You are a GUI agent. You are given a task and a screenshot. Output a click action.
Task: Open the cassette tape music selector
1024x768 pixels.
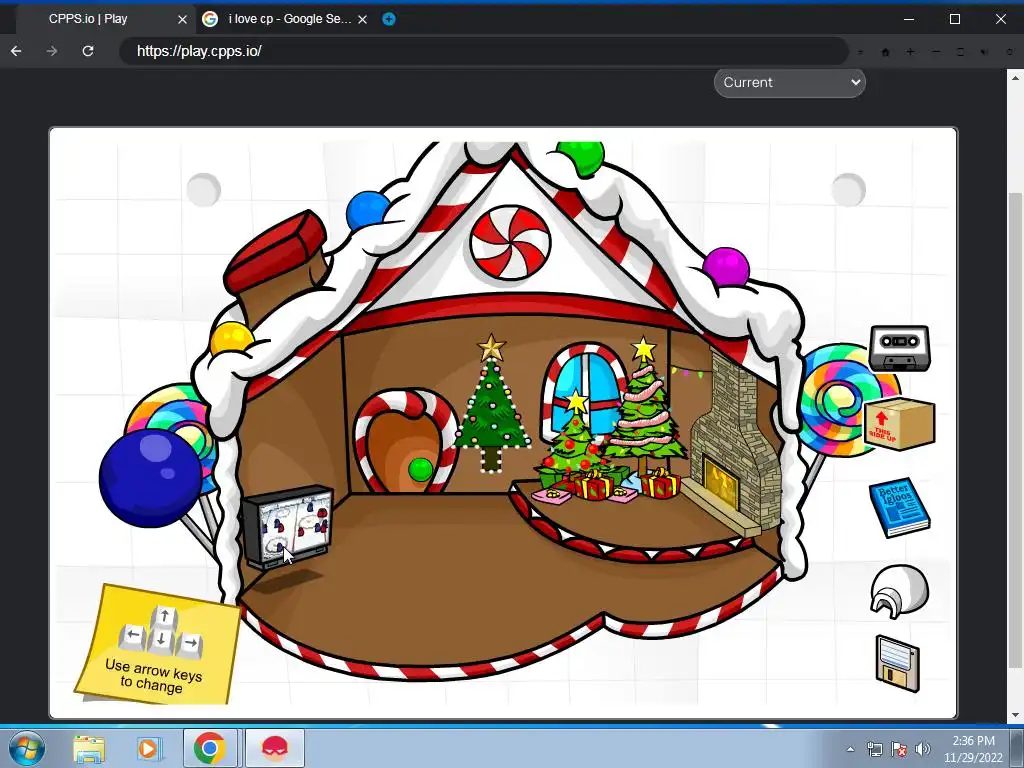[899, 348]
